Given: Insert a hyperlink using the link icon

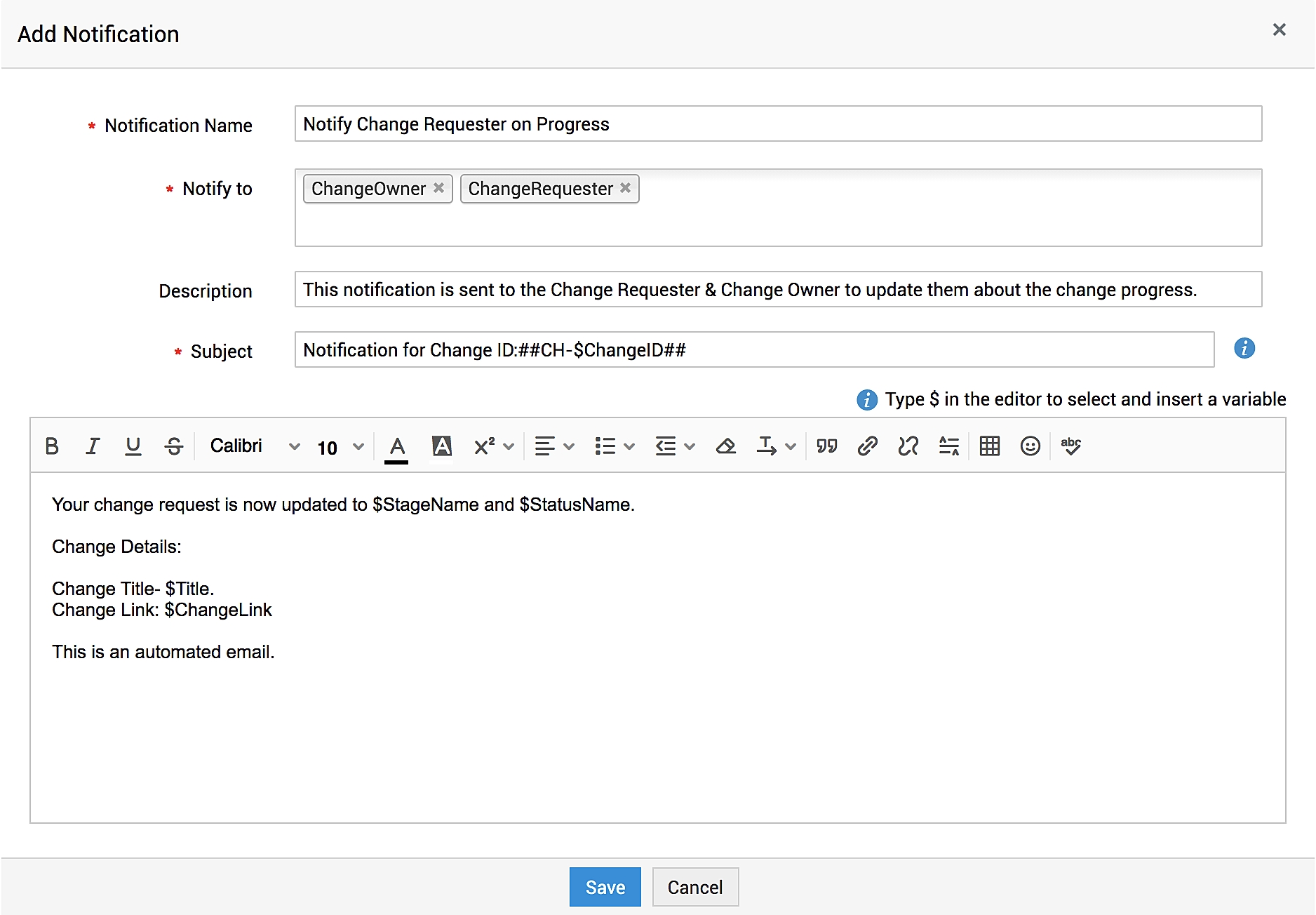Looking at the screenshot, I should 868,446.
